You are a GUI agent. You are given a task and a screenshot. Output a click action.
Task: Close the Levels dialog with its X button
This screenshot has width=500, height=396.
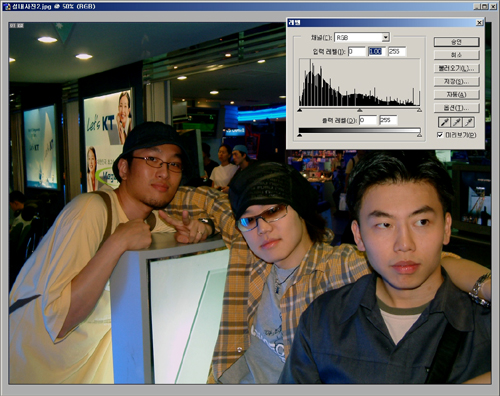[479, 23]
